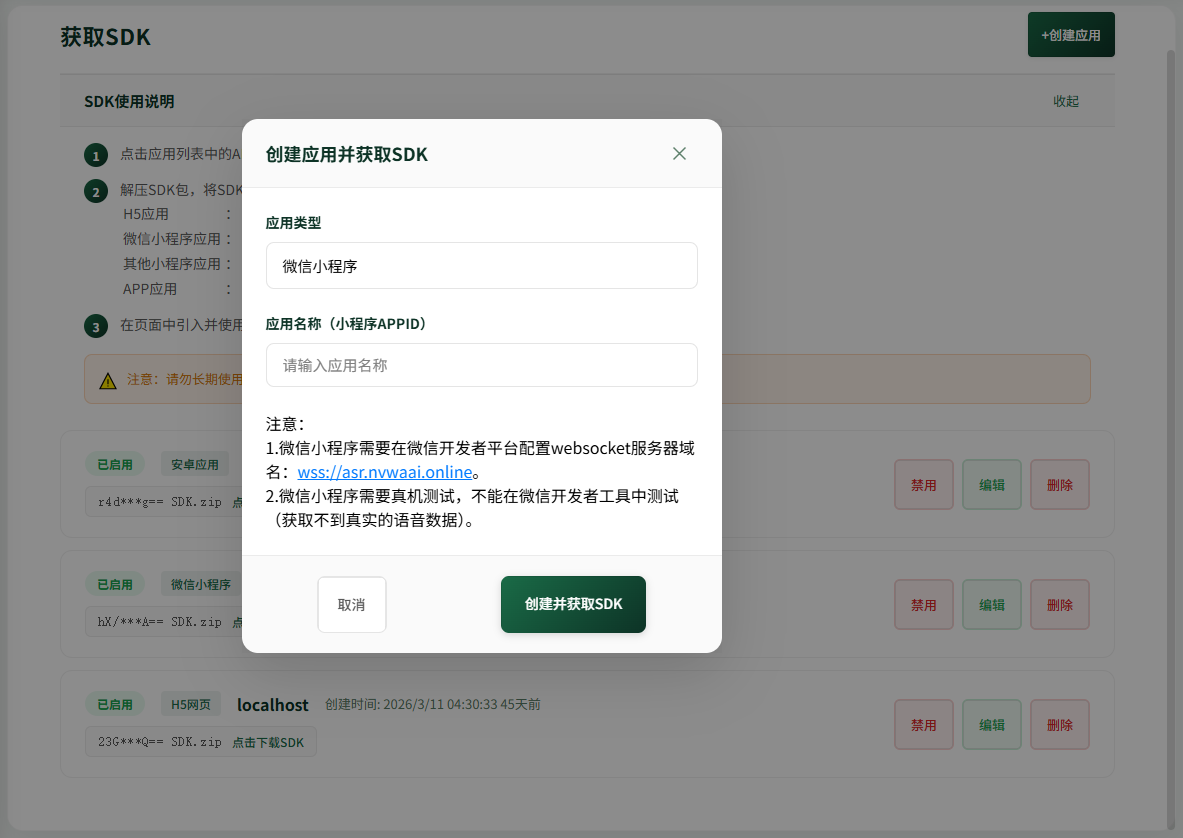Click the step 1 numbered circle icon

click(95, 155)
